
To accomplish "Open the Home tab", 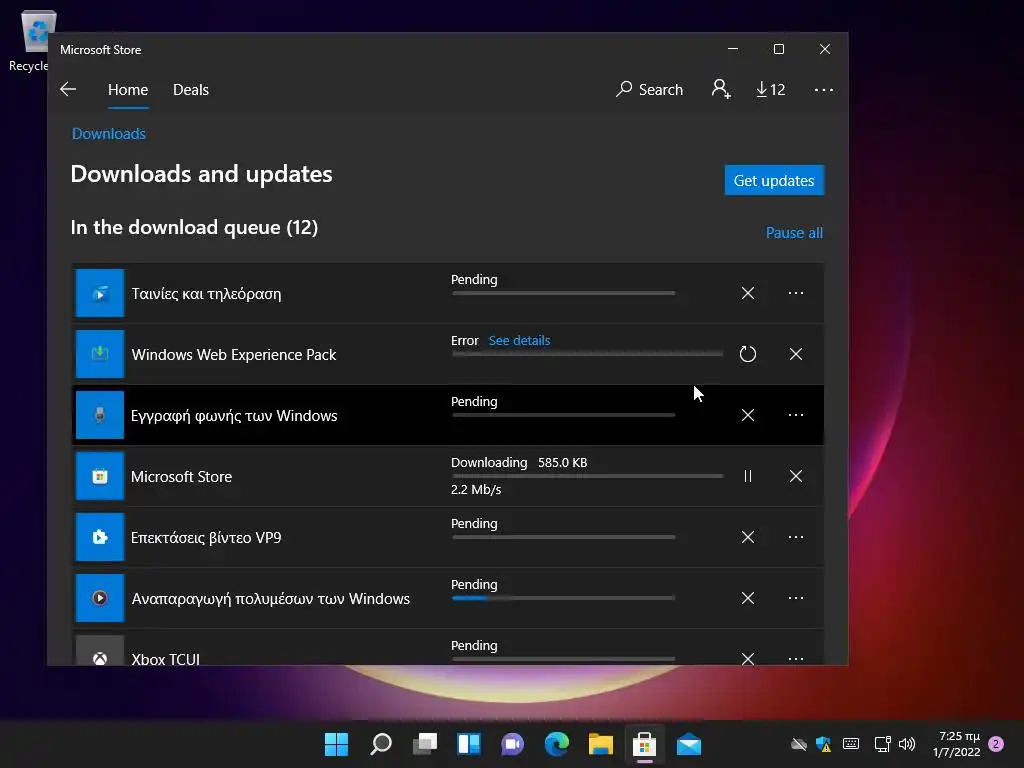I will click(128, 89).
